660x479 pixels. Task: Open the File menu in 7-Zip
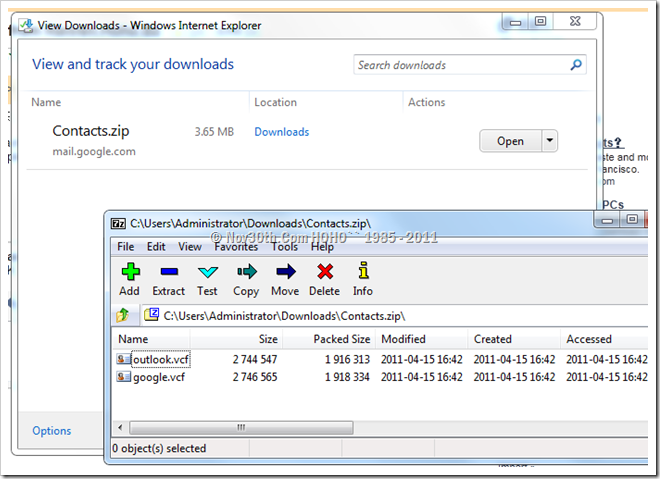click(125, 247)
